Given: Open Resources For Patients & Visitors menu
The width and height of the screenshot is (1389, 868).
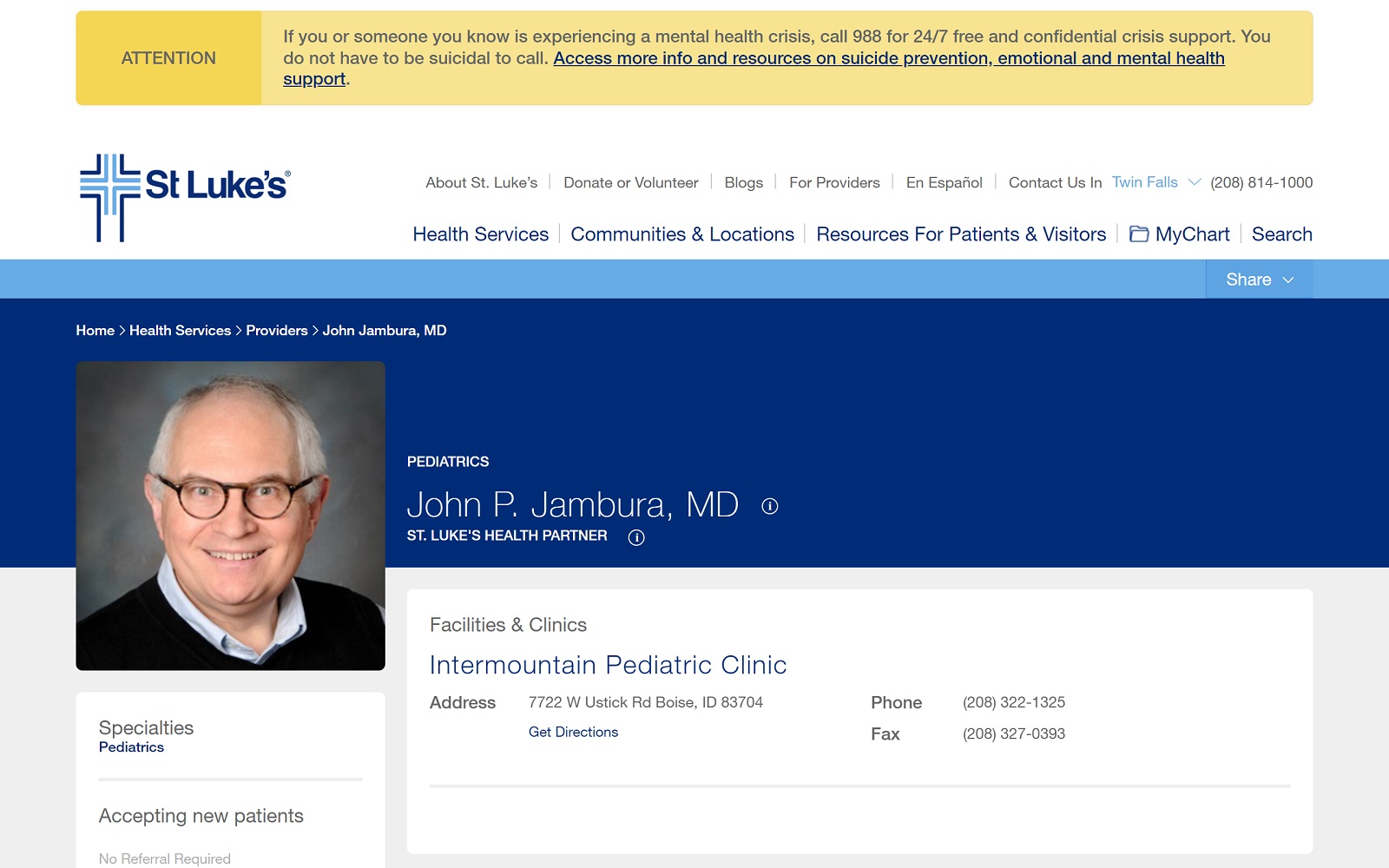Looking at the screenshot, I should click(961, 234).
